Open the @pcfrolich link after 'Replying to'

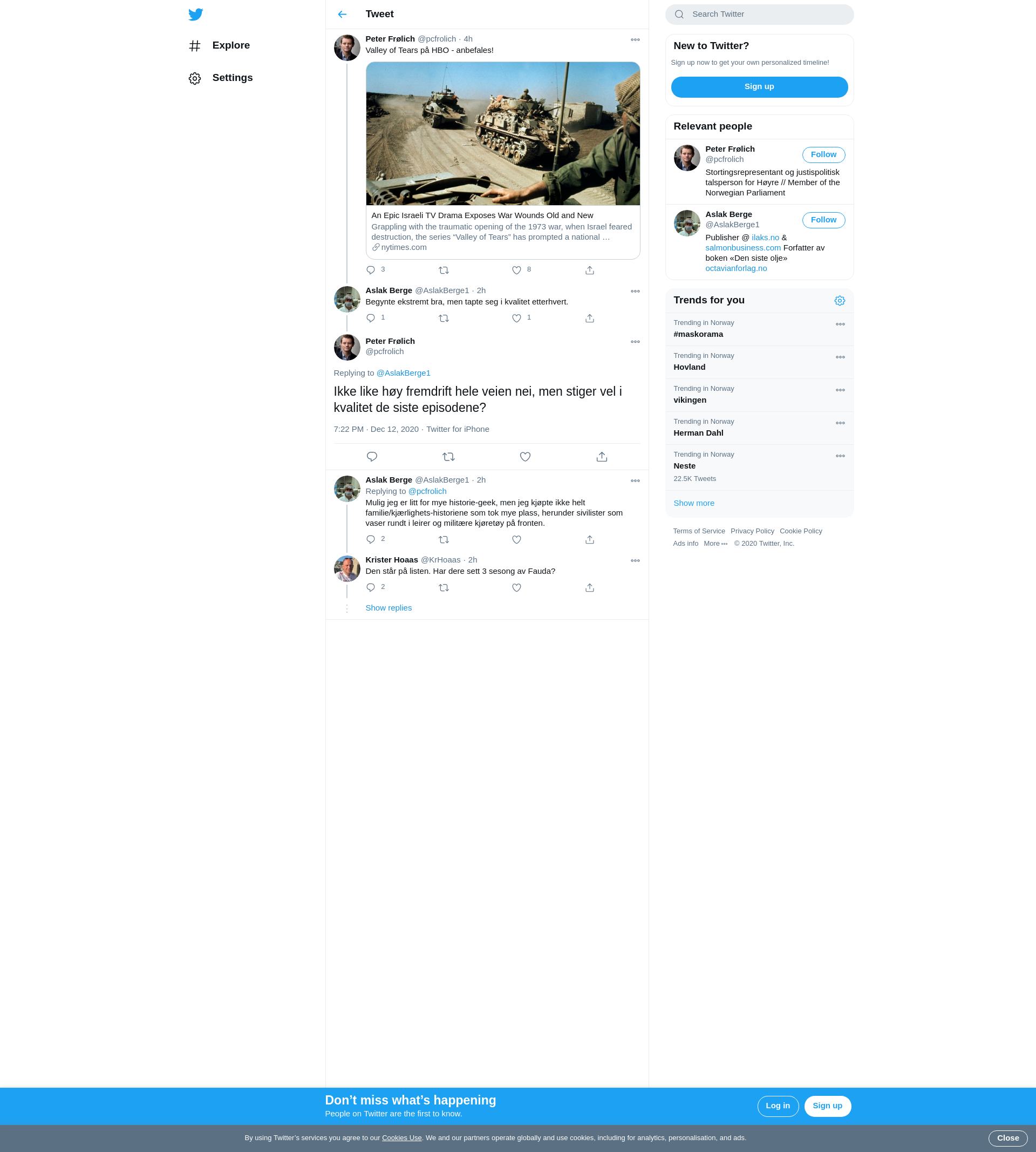point(427,491)
